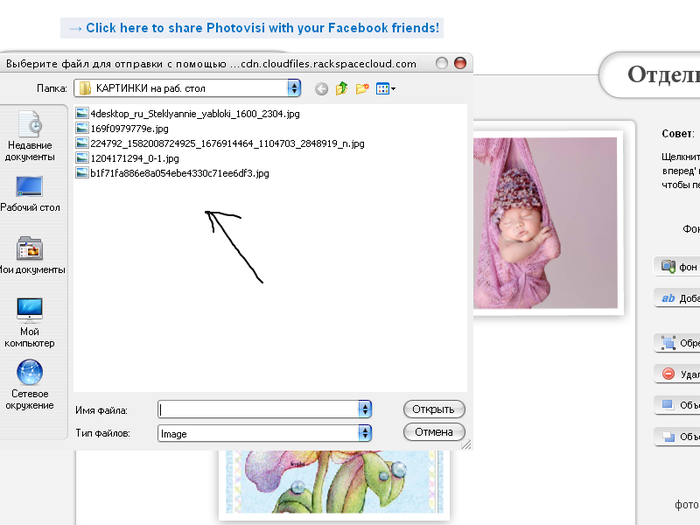The image size is (700, 525).
Task: Click the file dialog's corner resize grip
Action: tap(467, 444)
